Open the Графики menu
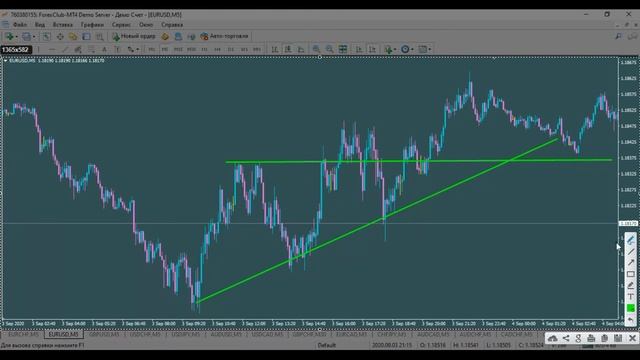 coord(92,25)
